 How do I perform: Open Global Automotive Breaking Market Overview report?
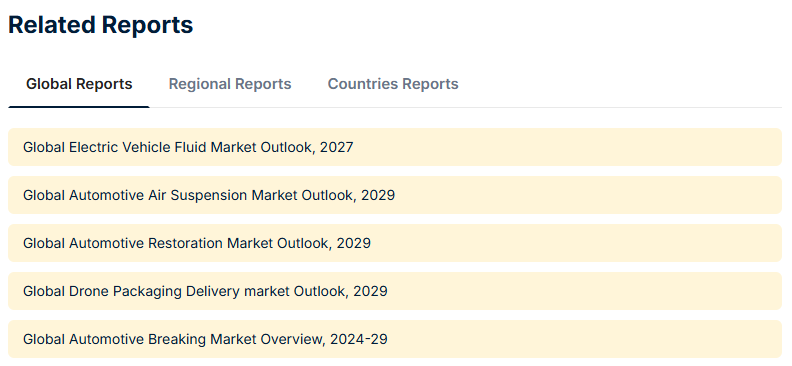(x=395, y=339)
